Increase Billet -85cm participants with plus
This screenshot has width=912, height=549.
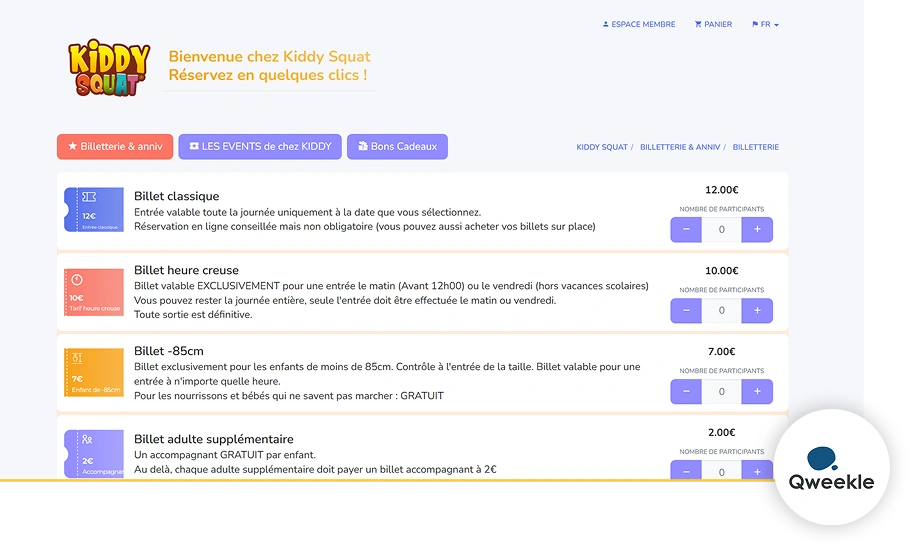[x=757, y=391]
